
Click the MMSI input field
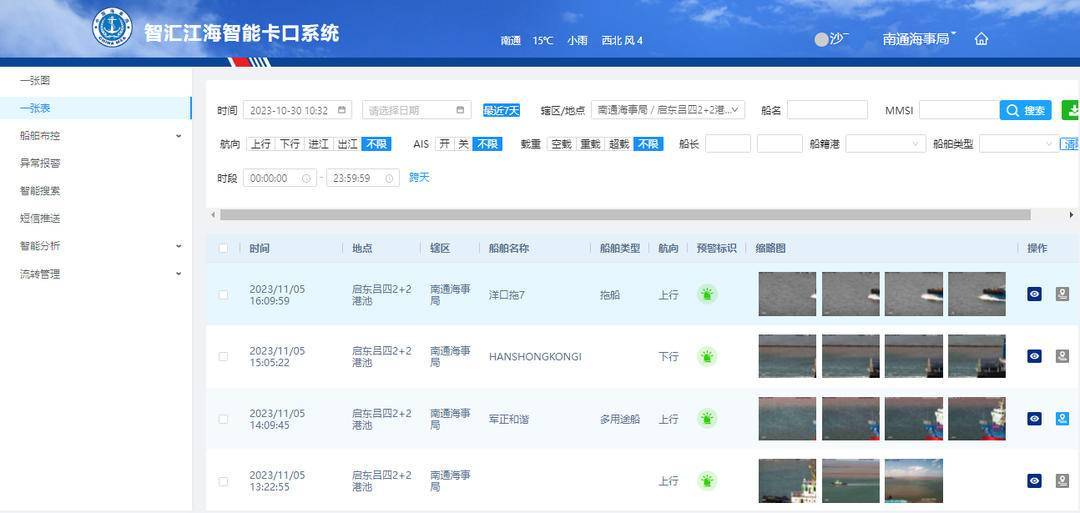(957, 110)
